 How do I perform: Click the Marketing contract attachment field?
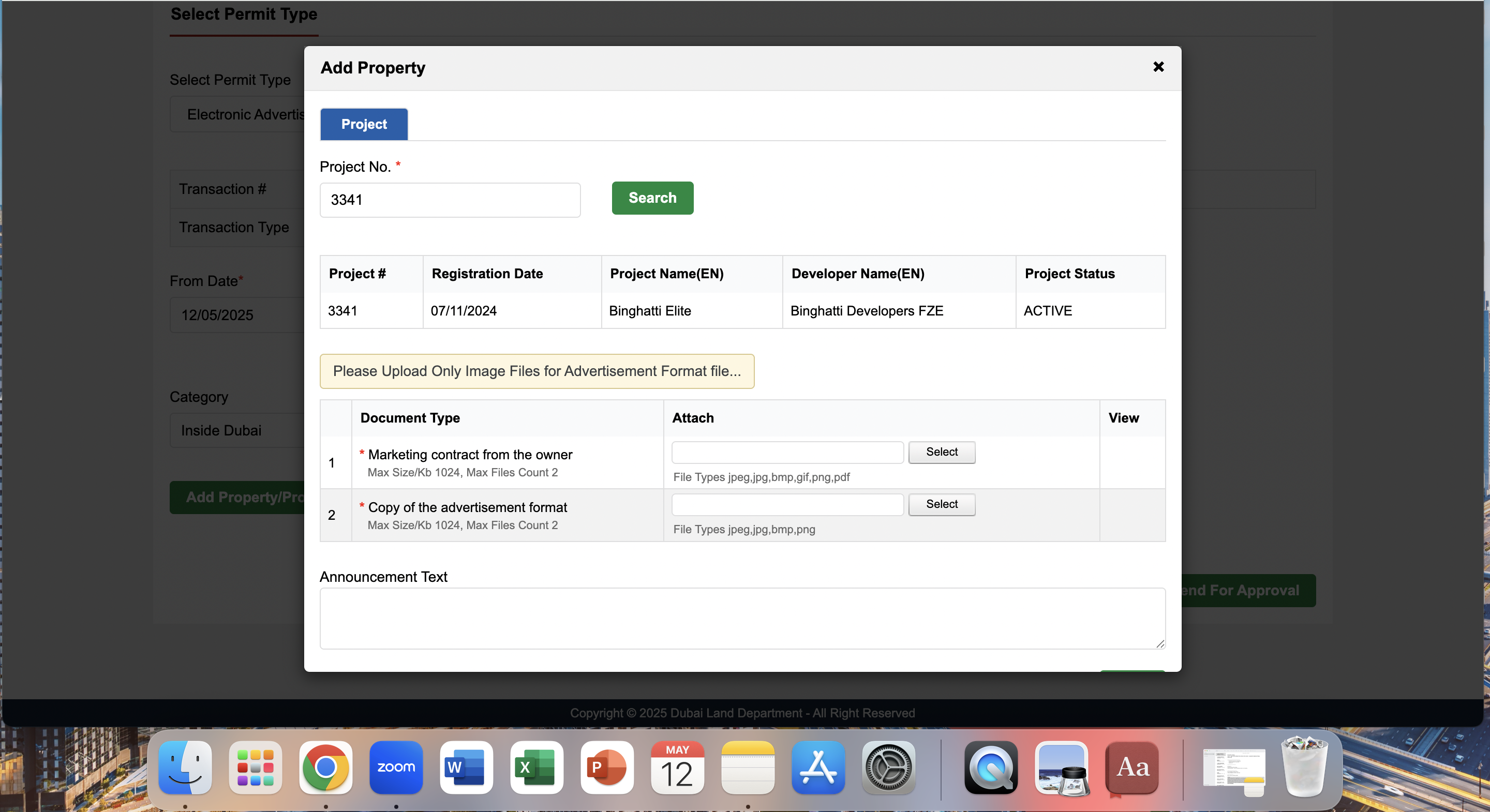click(x=786, y=452)
